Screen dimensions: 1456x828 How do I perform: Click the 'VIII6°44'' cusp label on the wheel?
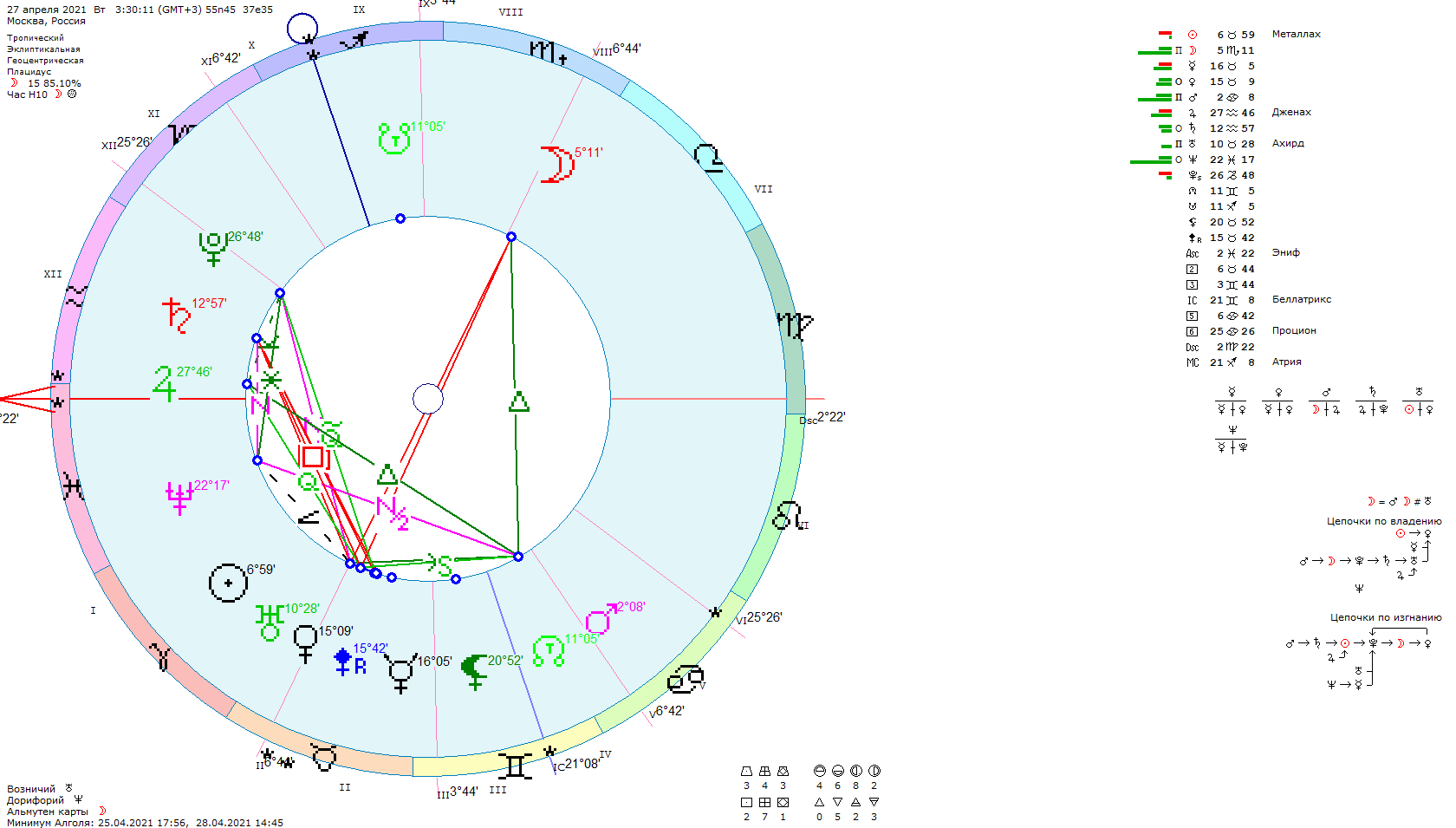tap(617, 49)
